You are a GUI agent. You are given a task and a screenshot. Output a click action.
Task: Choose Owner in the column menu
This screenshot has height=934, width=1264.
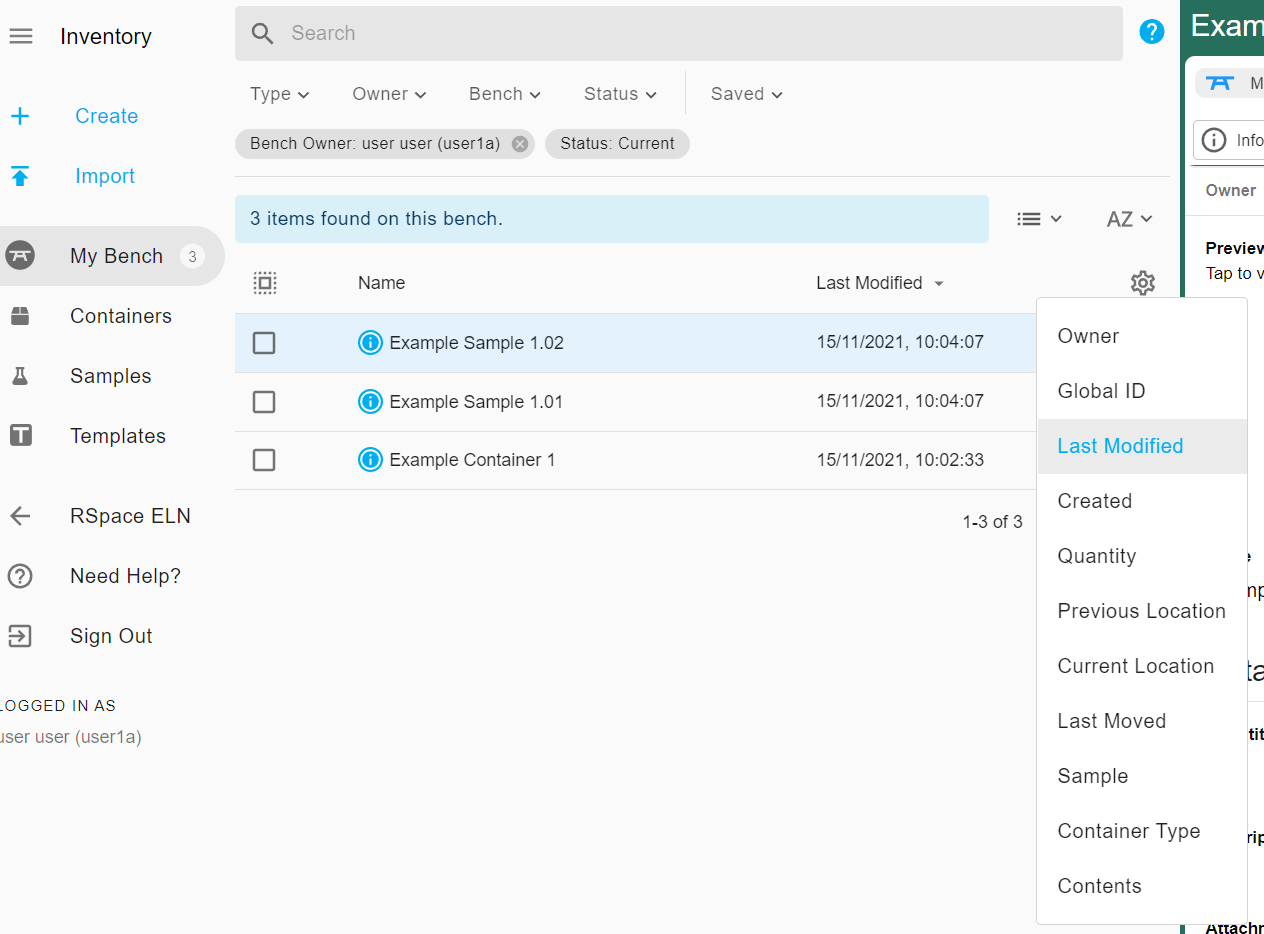coord(1142,336)
